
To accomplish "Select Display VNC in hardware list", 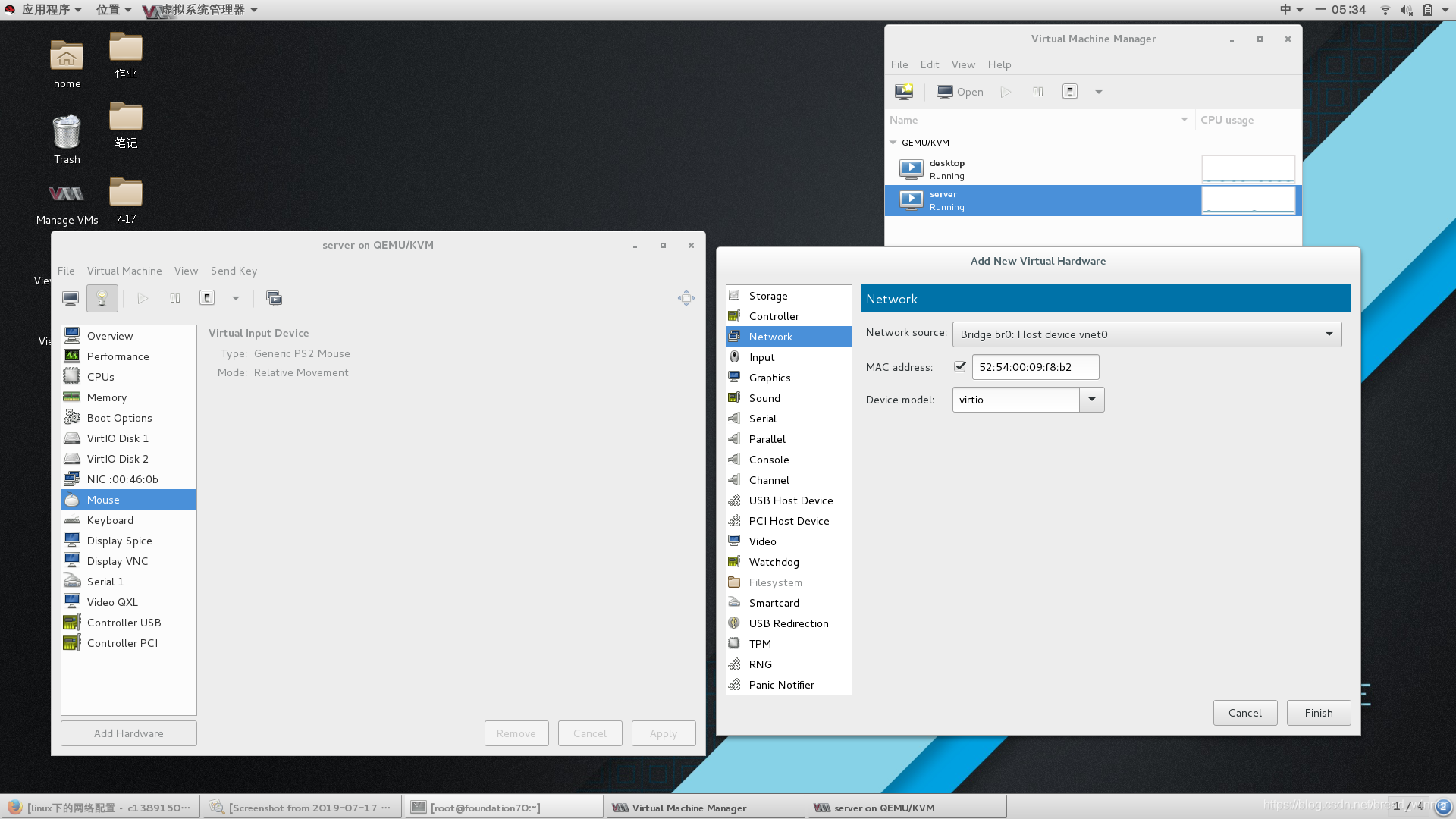I will [128, 561].
